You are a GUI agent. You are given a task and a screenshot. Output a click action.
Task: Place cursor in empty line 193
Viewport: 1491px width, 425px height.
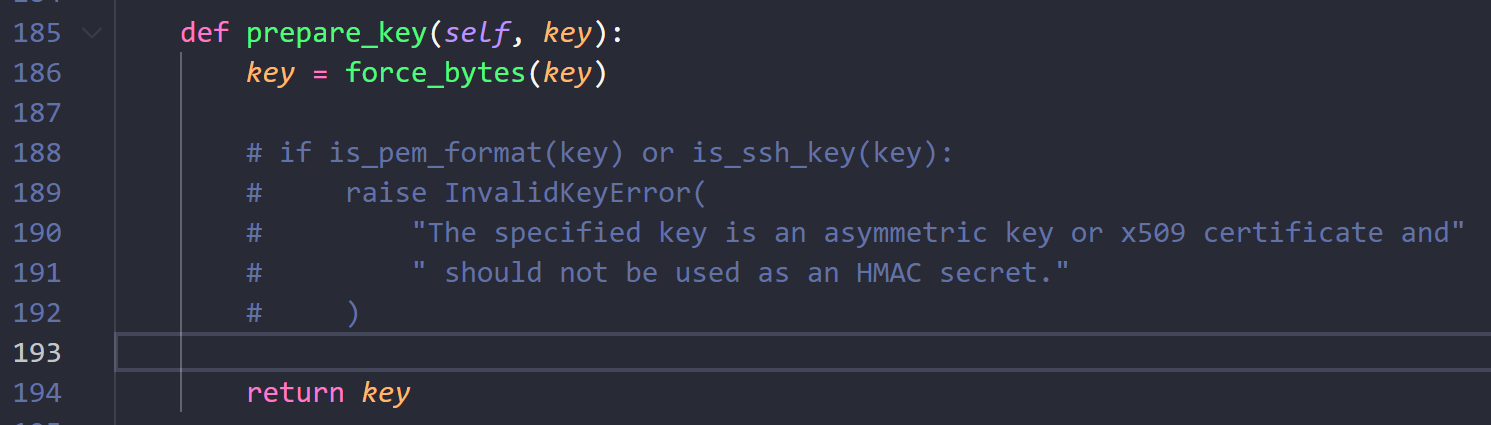802,353
